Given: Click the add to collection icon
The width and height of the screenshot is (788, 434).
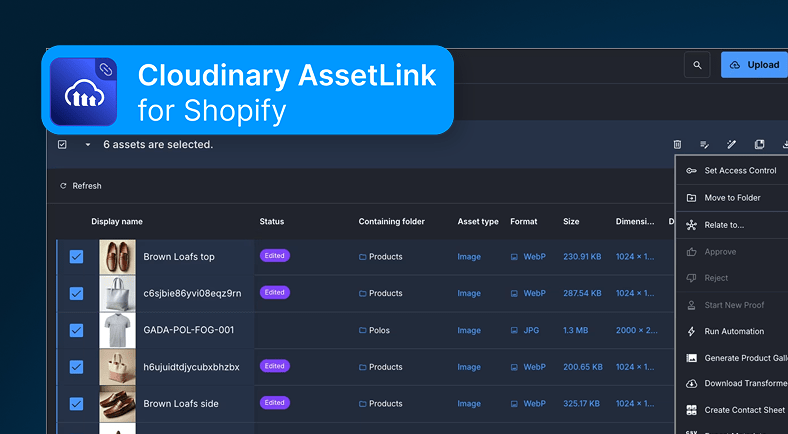Looking at the screenshot, I should (x=759, y=145).
